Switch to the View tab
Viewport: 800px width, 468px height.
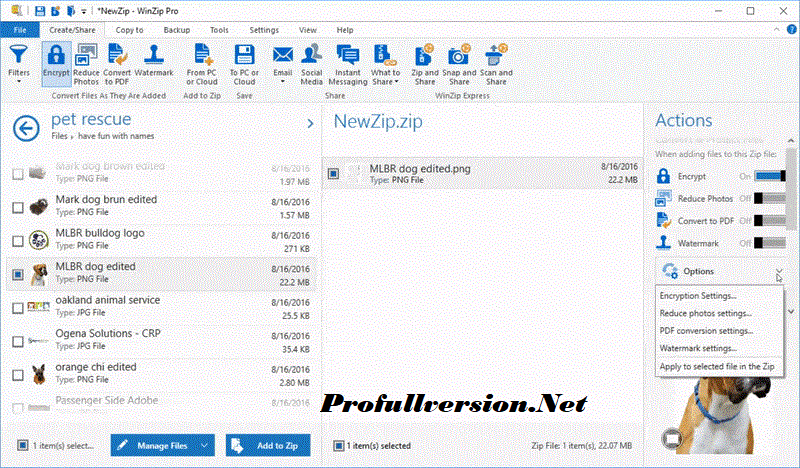308,30
